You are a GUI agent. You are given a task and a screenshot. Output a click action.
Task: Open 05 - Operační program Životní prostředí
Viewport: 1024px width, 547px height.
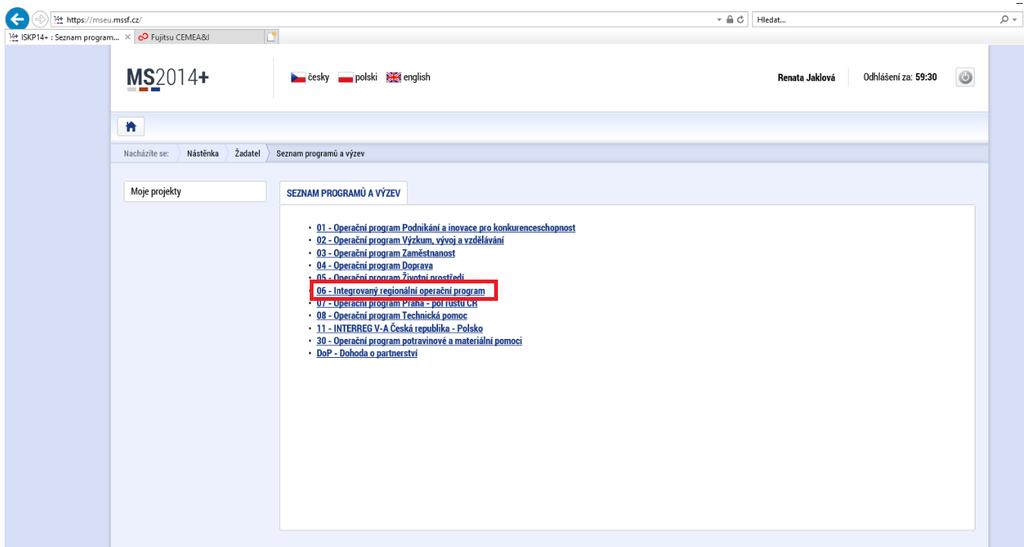click(x=391, y=277)
